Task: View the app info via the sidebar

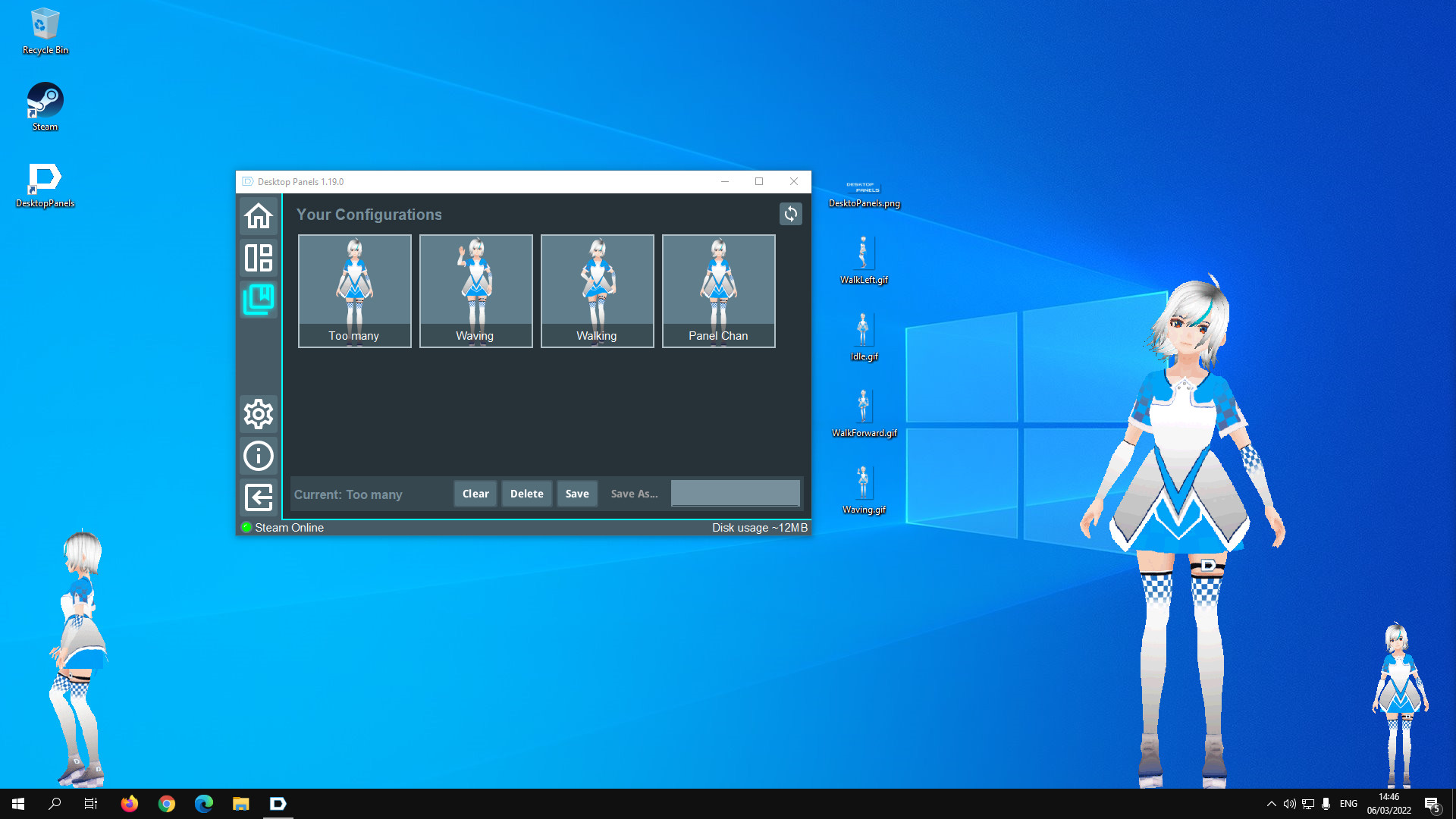Action: pyautogui.click(x=258, y=456)
